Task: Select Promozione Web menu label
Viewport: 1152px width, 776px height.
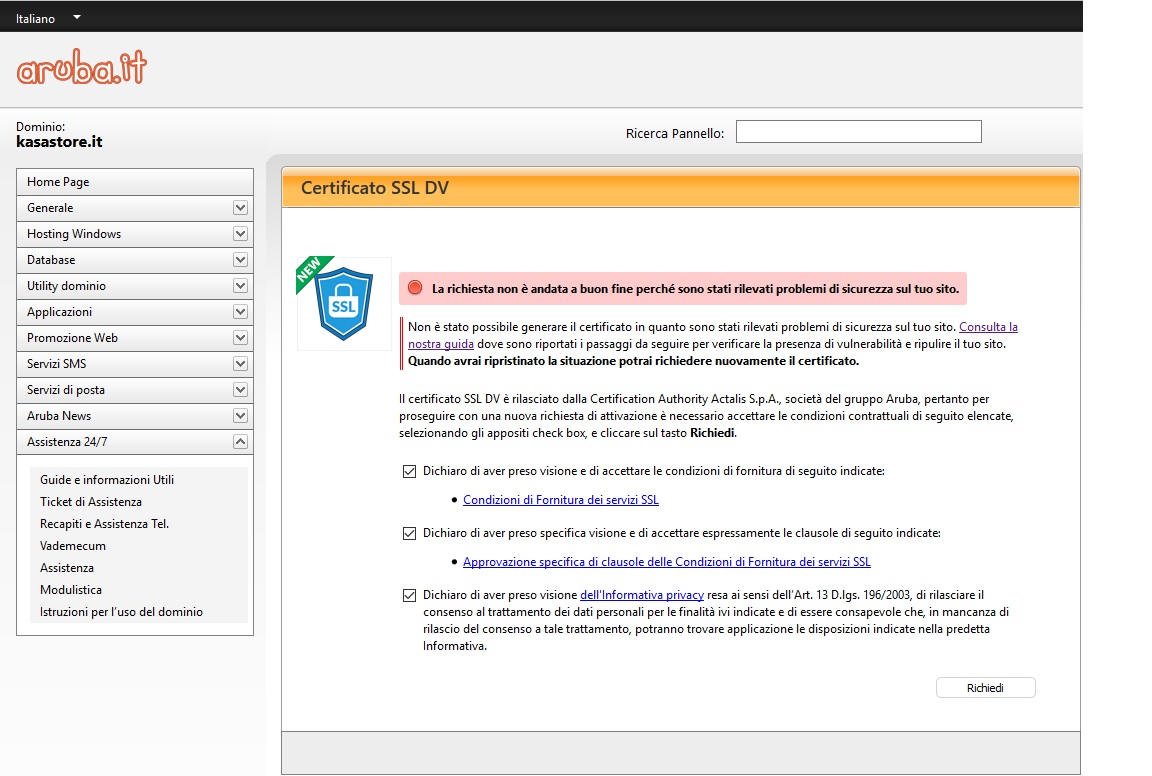Action: pos(72,338)
